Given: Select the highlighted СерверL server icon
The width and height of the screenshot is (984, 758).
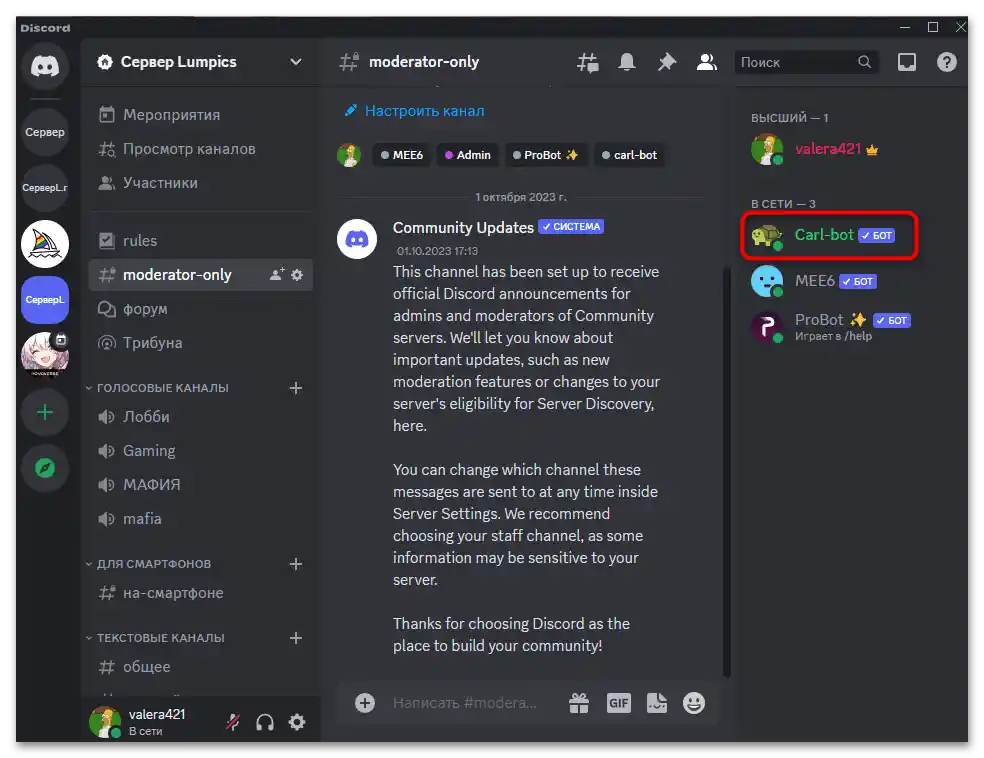Looking at the screenshot, I should (45, 299).
